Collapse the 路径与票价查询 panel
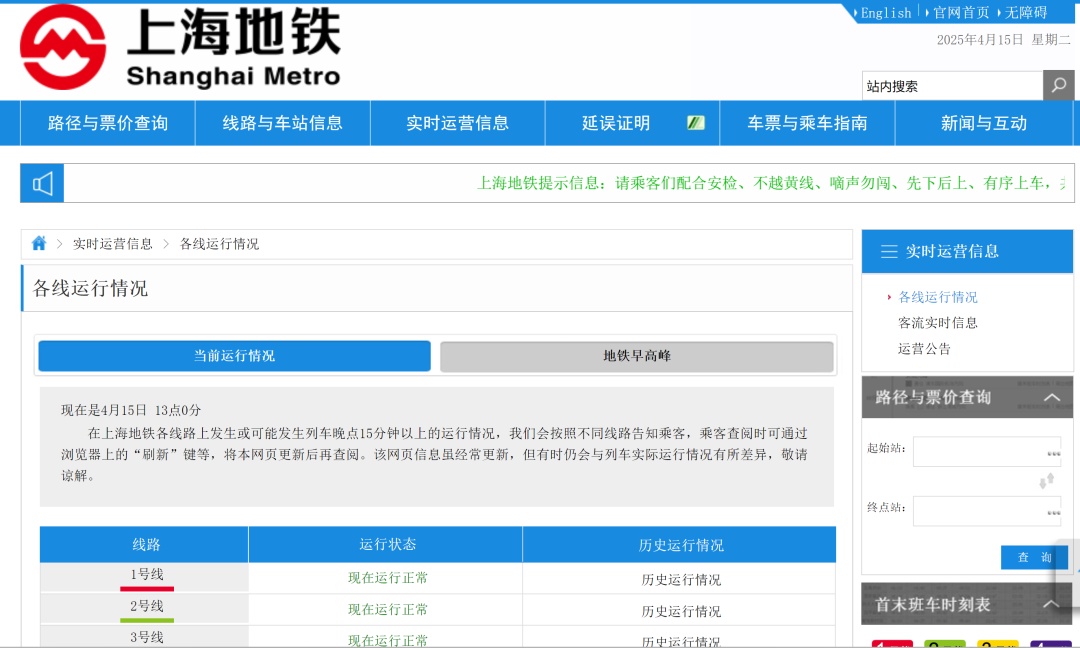This screenshot has height=648, width=1080. click(x=1051, y=398)
